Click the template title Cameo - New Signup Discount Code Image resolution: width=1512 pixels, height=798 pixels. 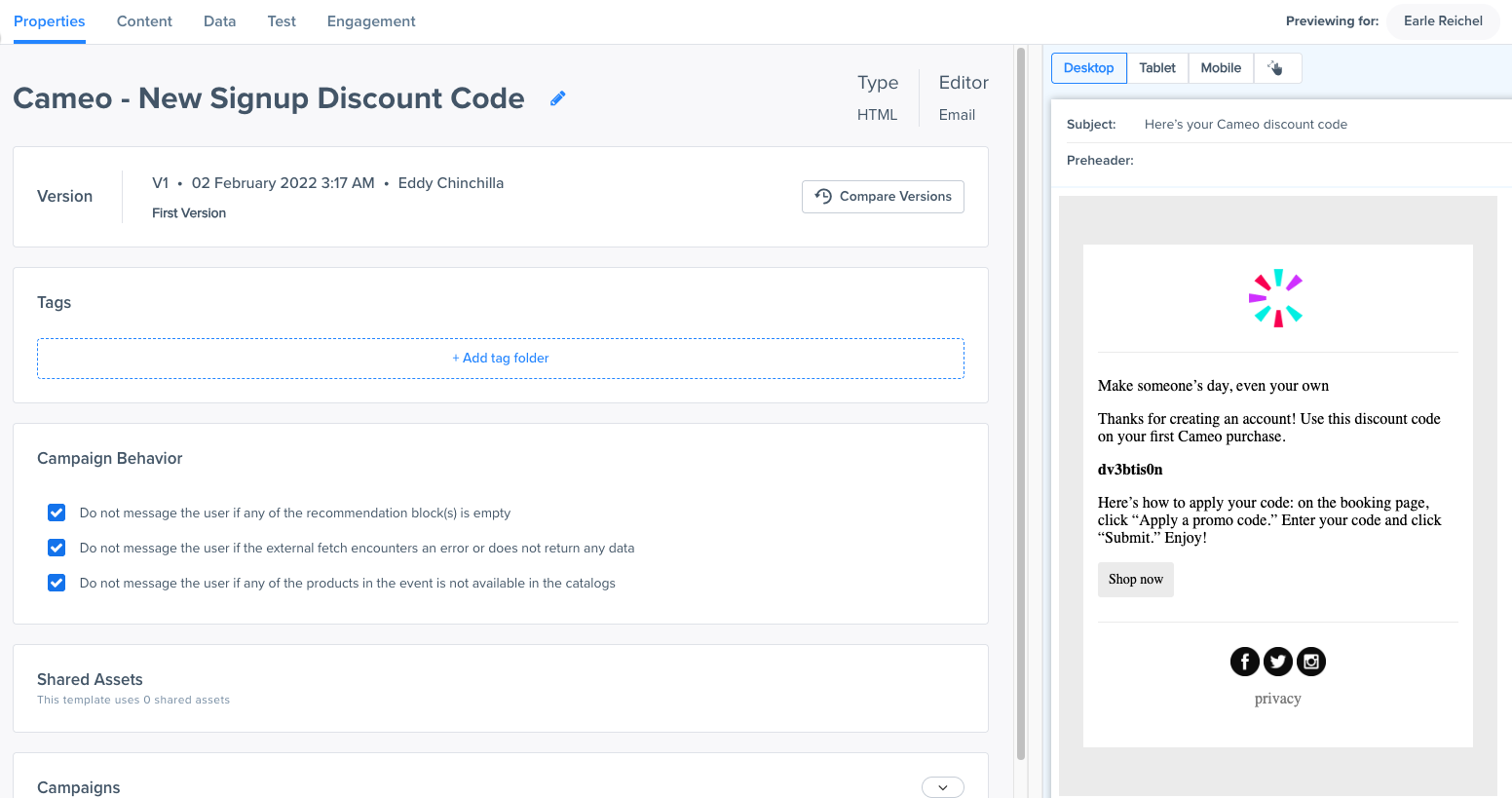point(269,98)
